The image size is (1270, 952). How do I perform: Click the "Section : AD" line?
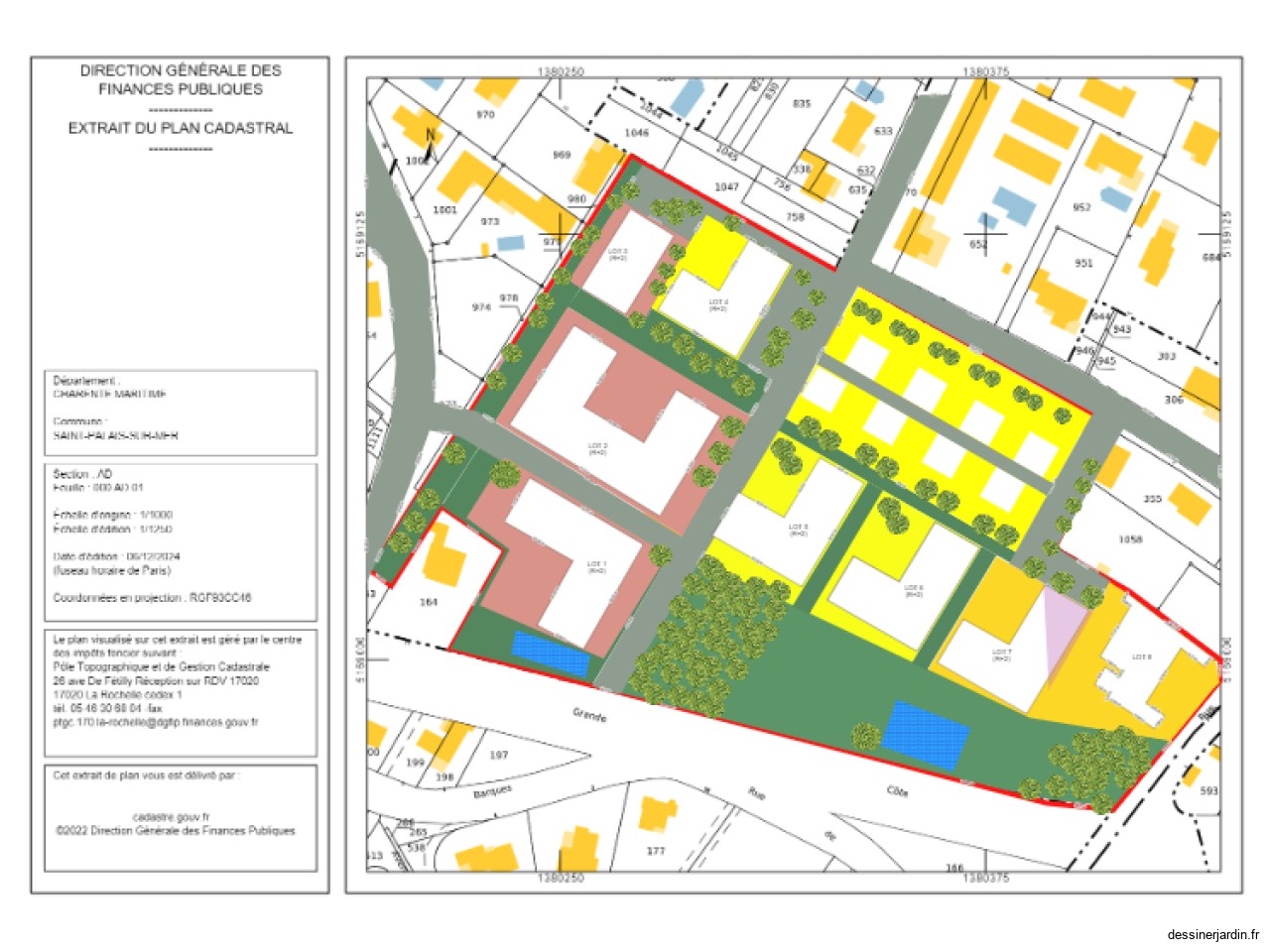click(82, 474)
